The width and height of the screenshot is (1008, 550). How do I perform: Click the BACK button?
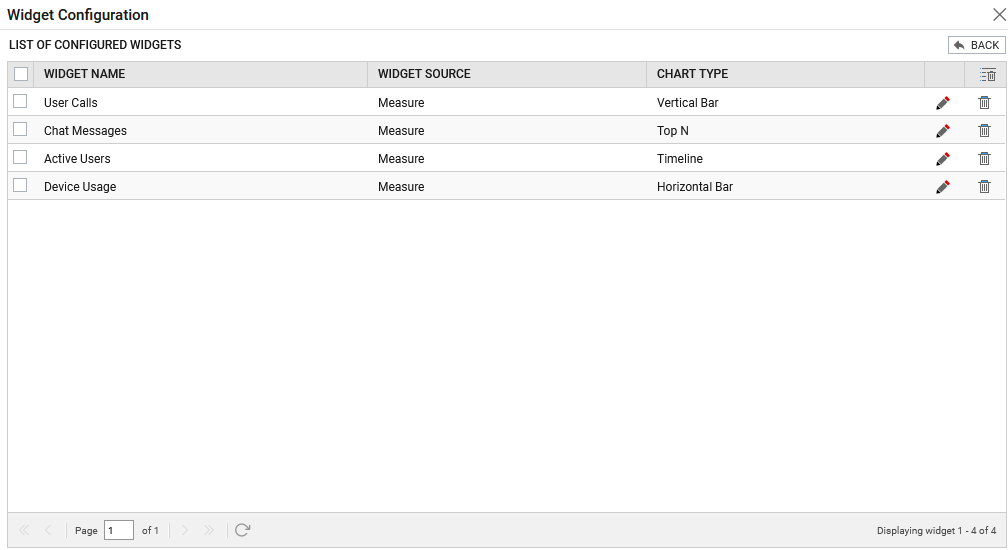[976, 45]
